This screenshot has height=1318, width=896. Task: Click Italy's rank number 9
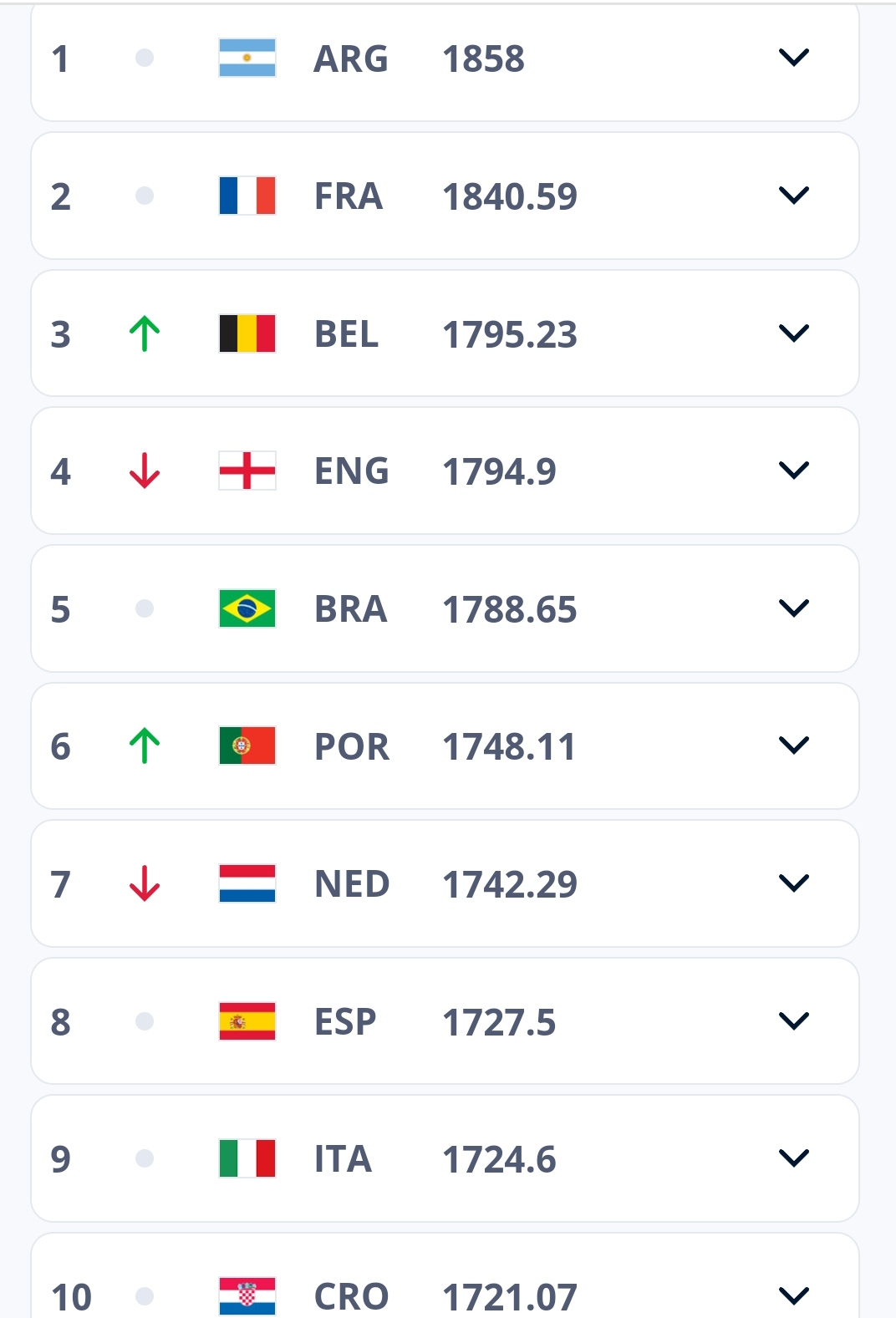(61, 1159)
